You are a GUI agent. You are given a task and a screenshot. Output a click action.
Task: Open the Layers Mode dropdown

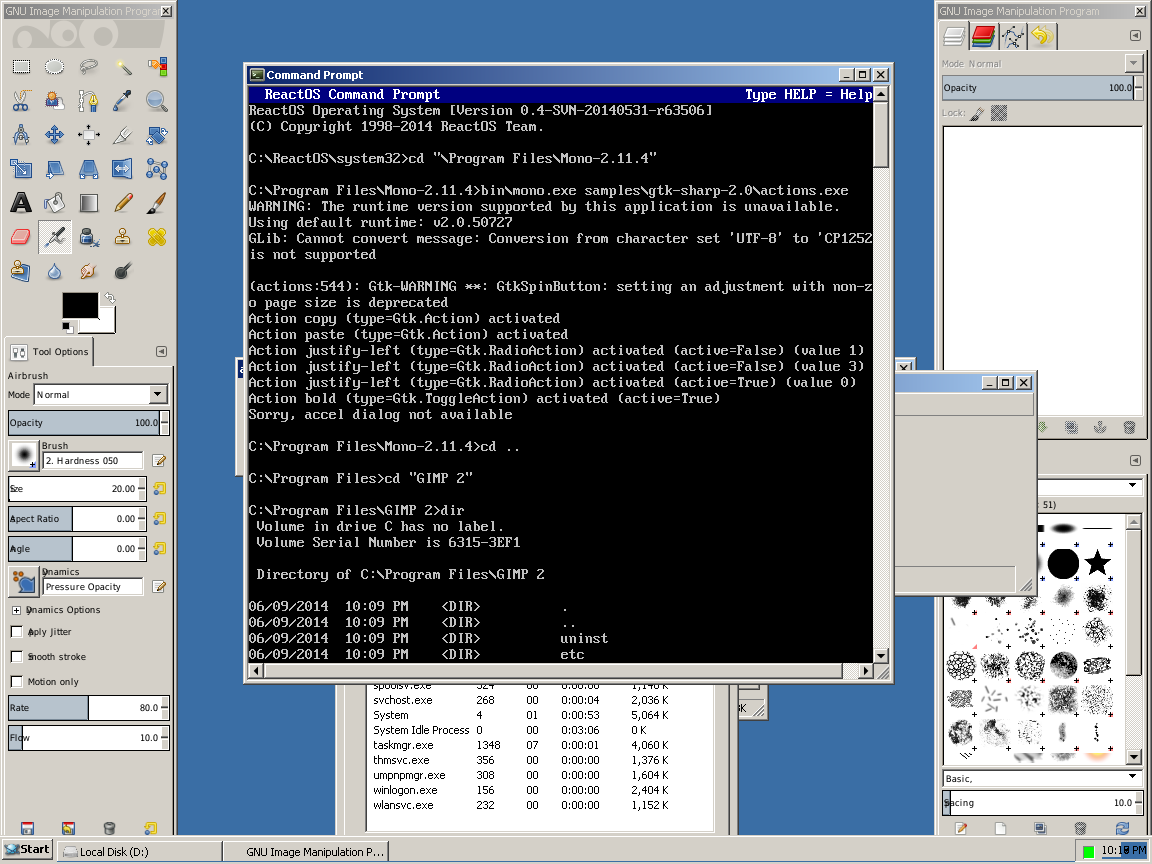1133,63
